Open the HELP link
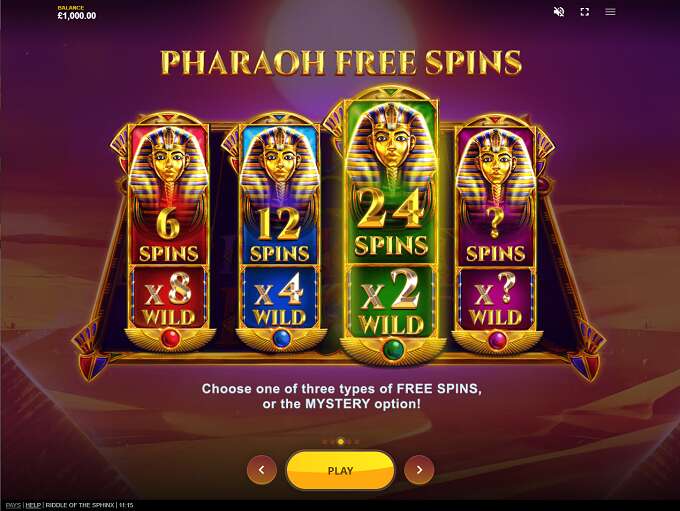 33,505
